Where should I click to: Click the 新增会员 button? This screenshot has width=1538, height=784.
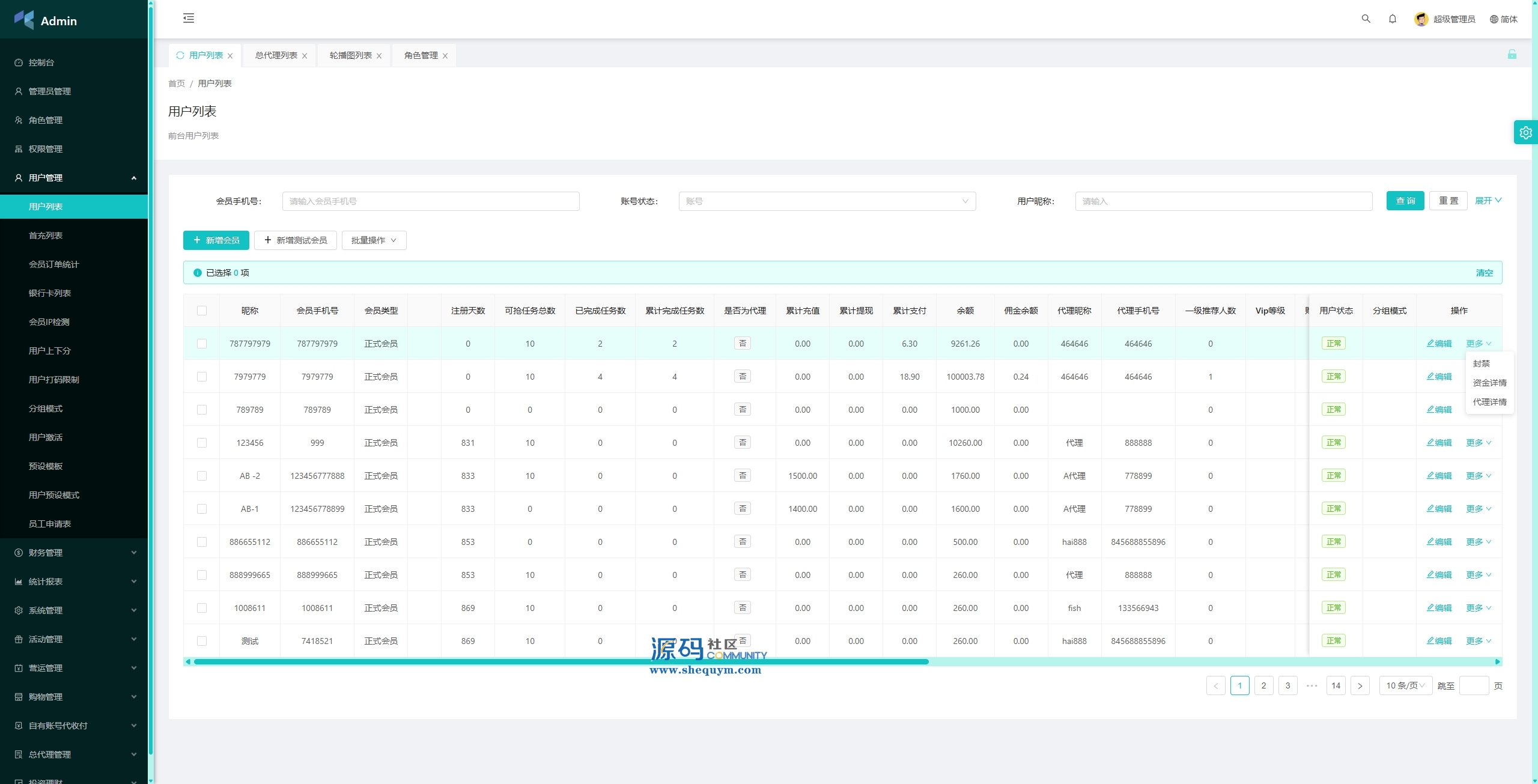click(x=216, y=240)
